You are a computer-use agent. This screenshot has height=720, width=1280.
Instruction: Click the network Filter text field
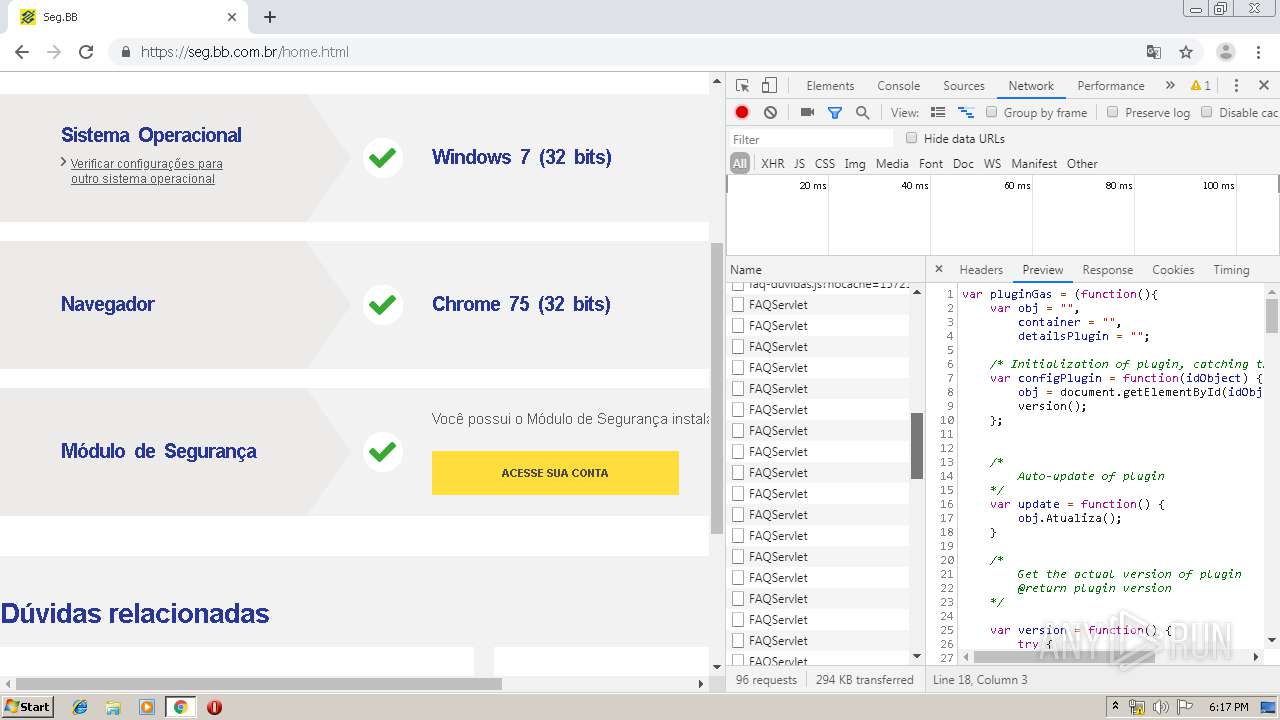pyautogui.click(x=811, y=139)
